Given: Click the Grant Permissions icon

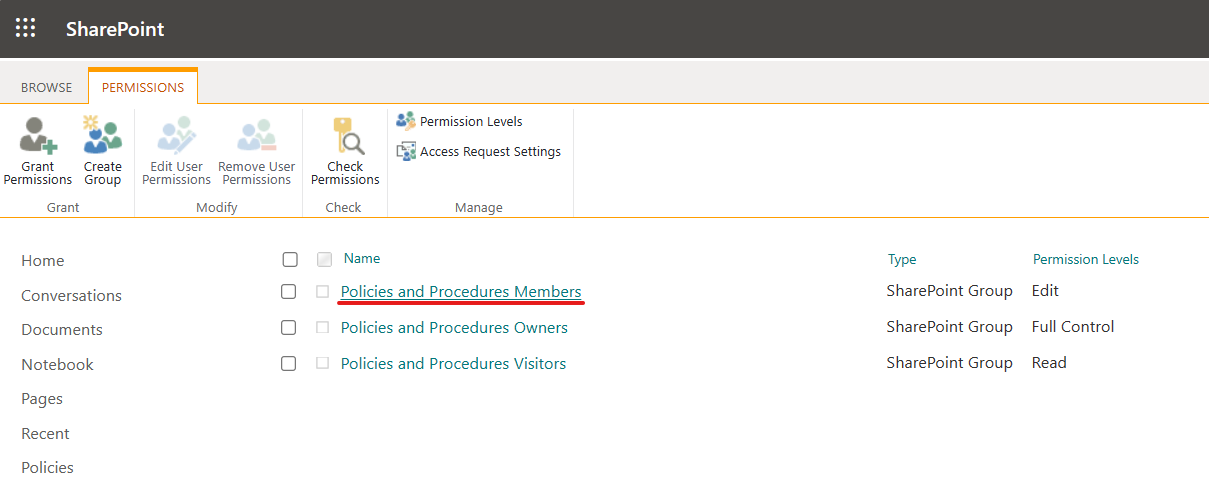Looking at the screenshot, I should (38, 134).
